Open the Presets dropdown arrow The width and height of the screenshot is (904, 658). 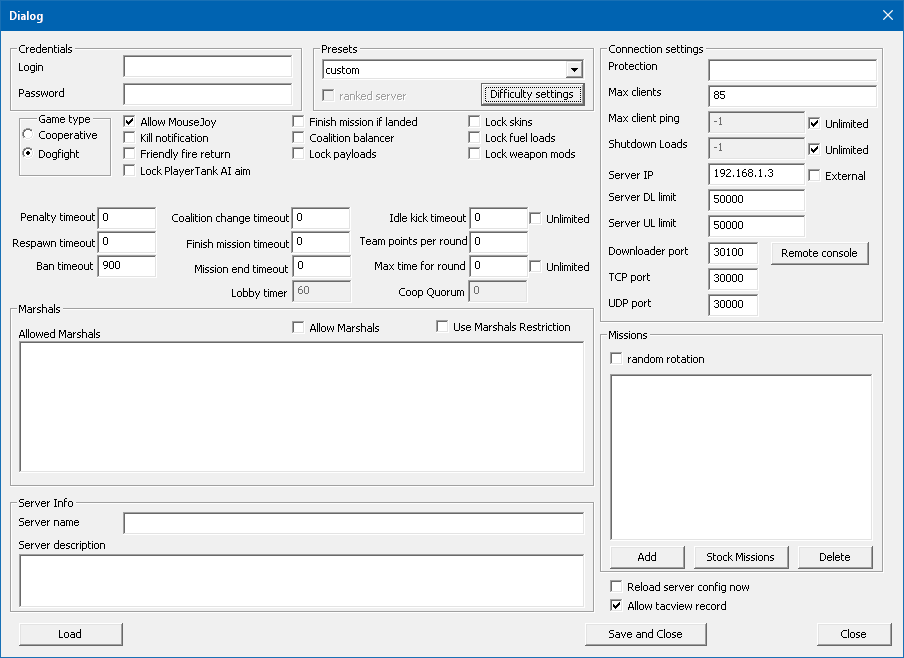pyautogui.click(x=574, y=70)
